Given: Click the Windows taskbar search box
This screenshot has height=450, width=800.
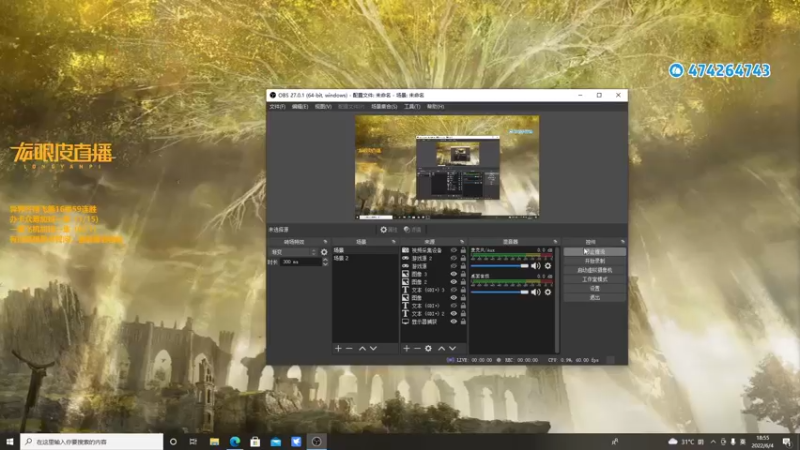Looking at the screenshot, I should click(x=92, y=441).
